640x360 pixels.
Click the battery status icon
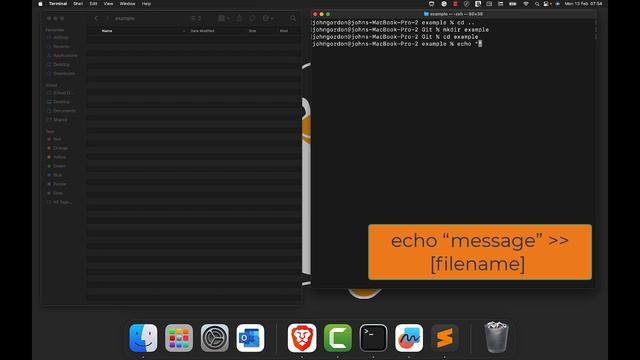coord(513,4)
